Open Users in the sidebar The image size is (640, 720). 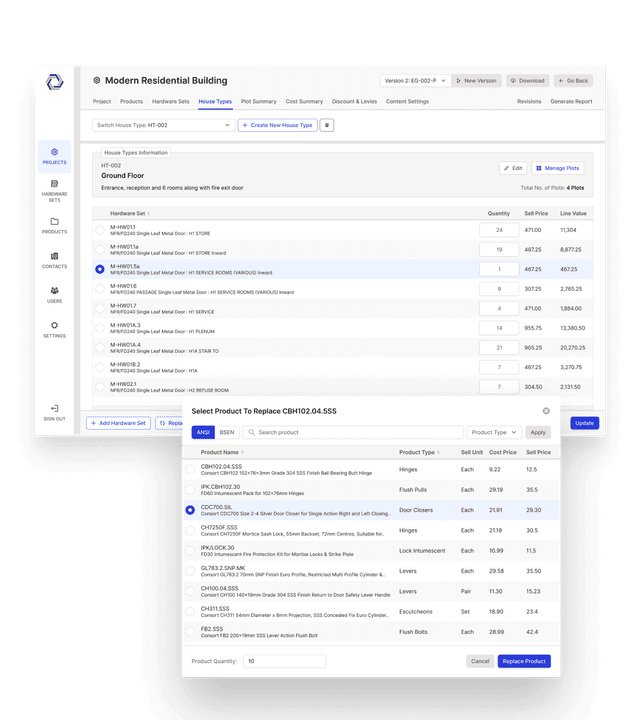point(54,294)
